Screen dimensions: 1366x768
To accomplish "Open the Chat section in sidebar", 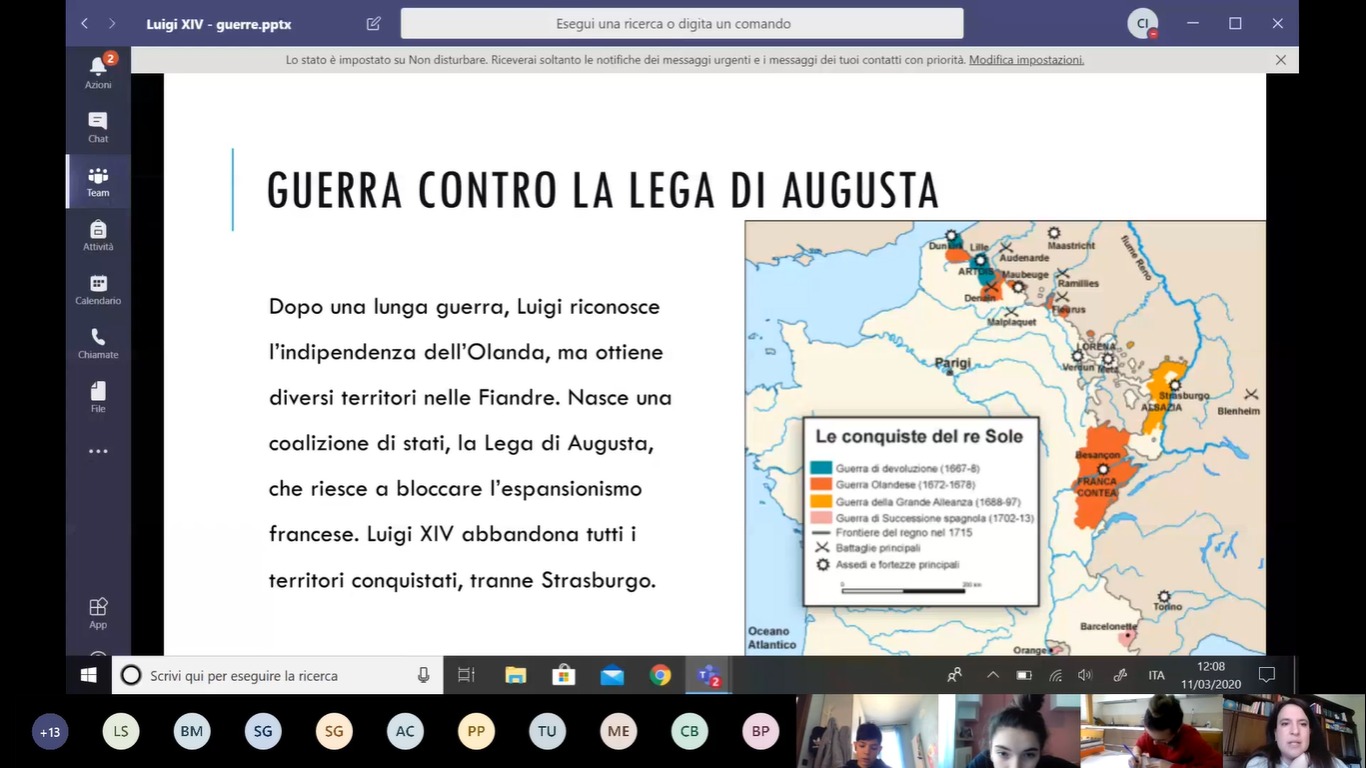I will [x=98, y=126].
